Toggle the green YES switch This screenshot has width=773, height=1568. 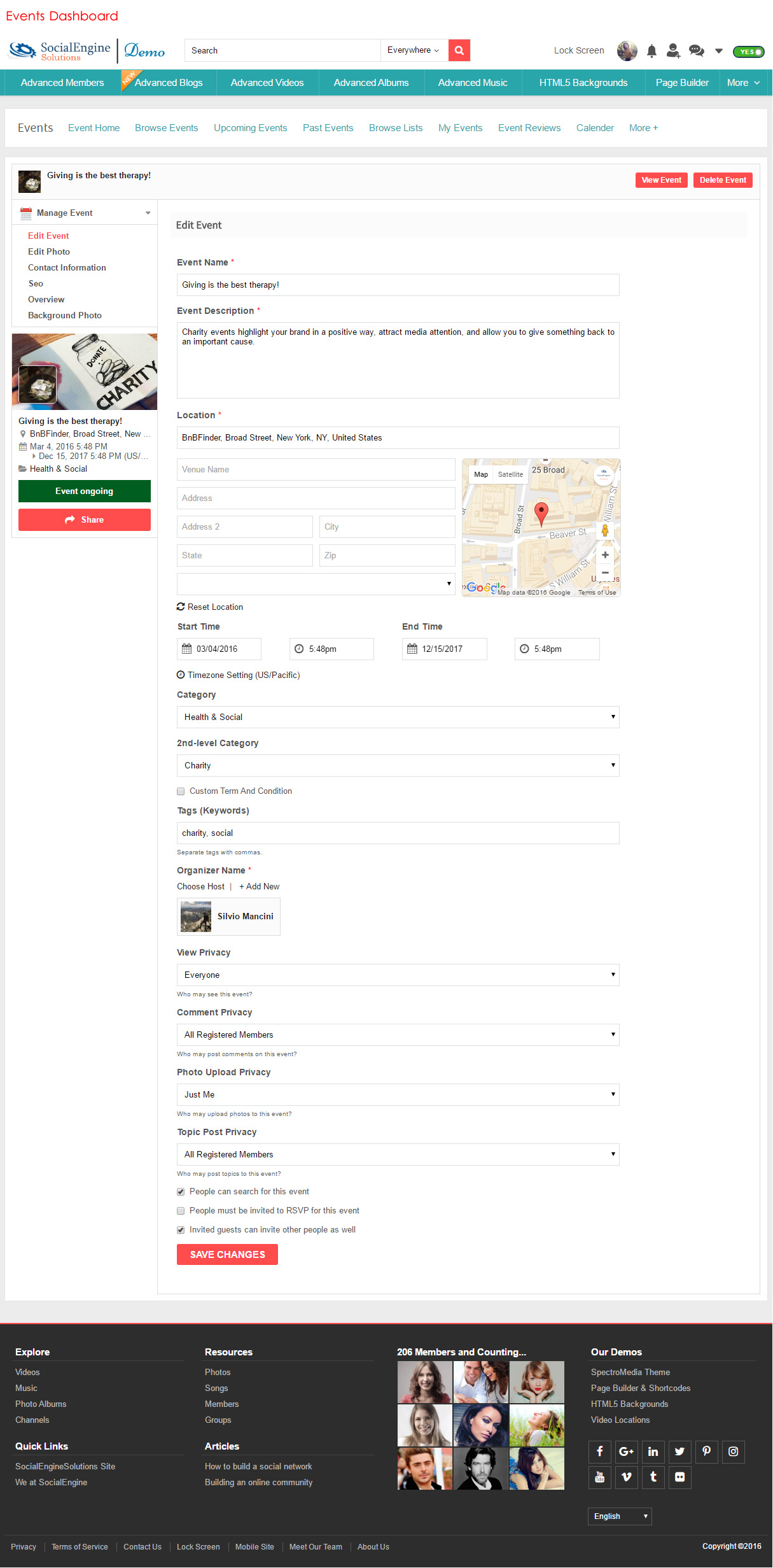(749, 52)
